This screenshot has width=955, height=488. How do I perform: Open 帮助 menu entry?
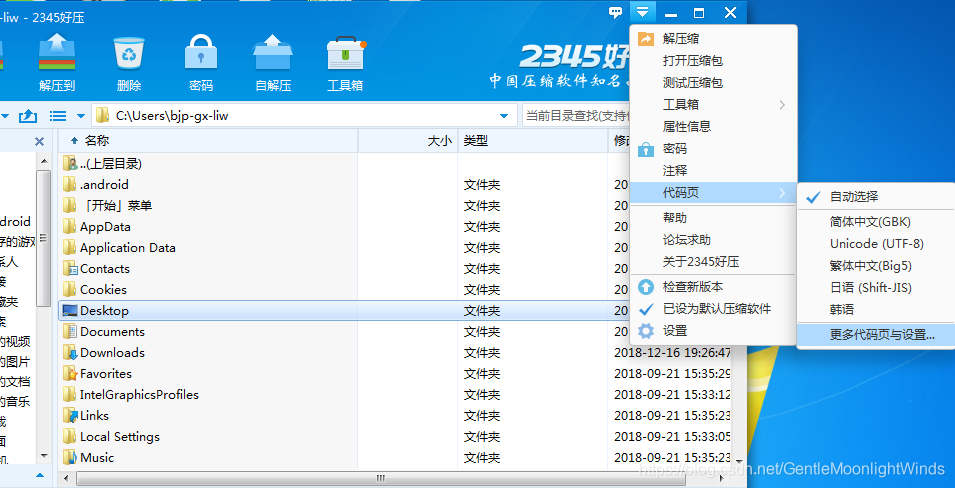pos(713,218)
